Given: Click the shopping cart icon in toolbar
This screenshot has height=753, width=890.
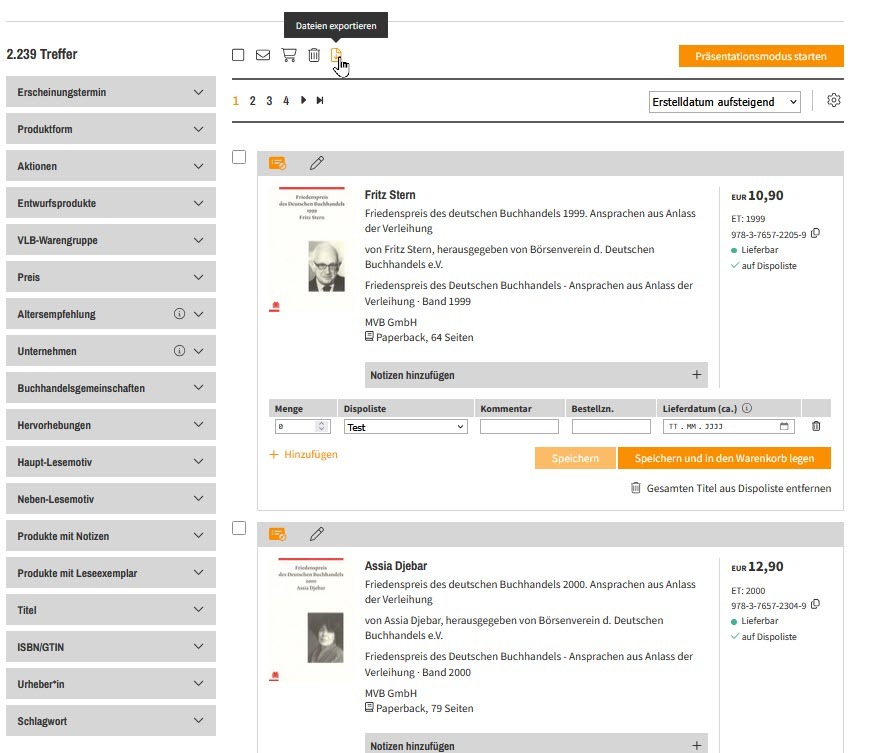Looking at the screenshot, I should pyautogui.click(x=289, y=55).
